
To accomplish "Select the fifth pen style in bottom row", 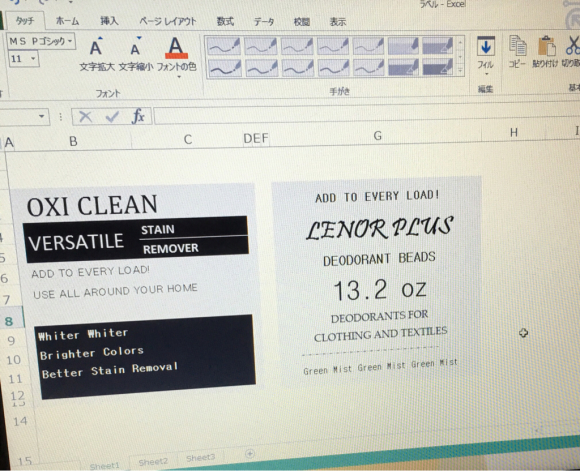I will tap(369, 68).
